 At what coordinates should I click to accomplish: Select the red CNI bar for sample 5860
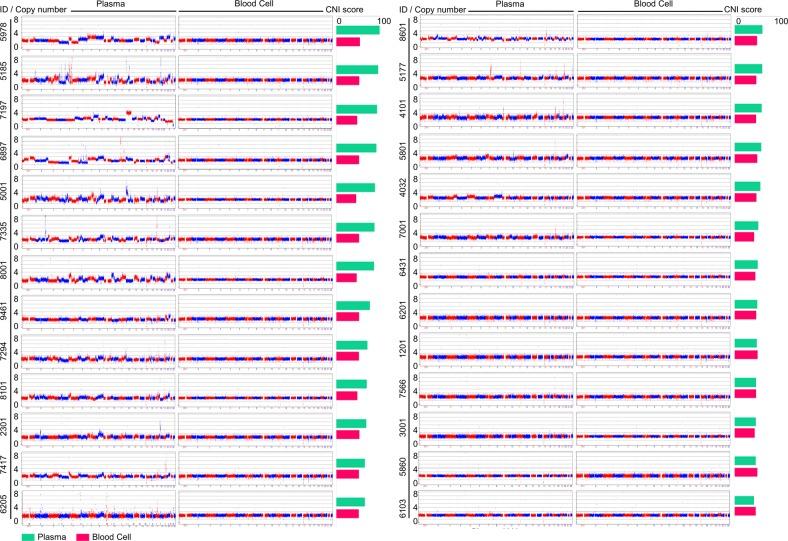tap(746, 472)
